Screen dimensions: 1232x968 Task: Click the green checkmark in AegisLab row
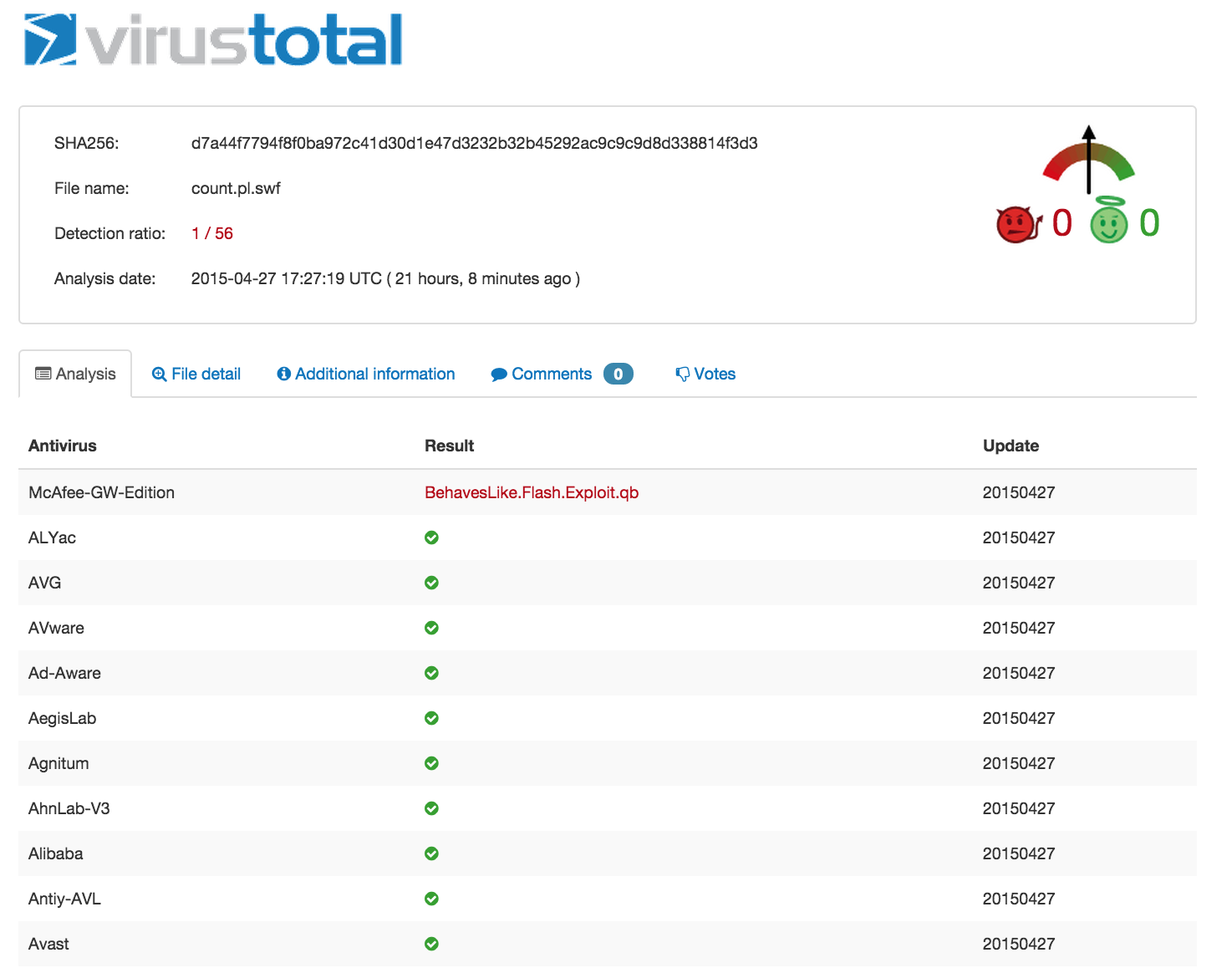[431, 718]
